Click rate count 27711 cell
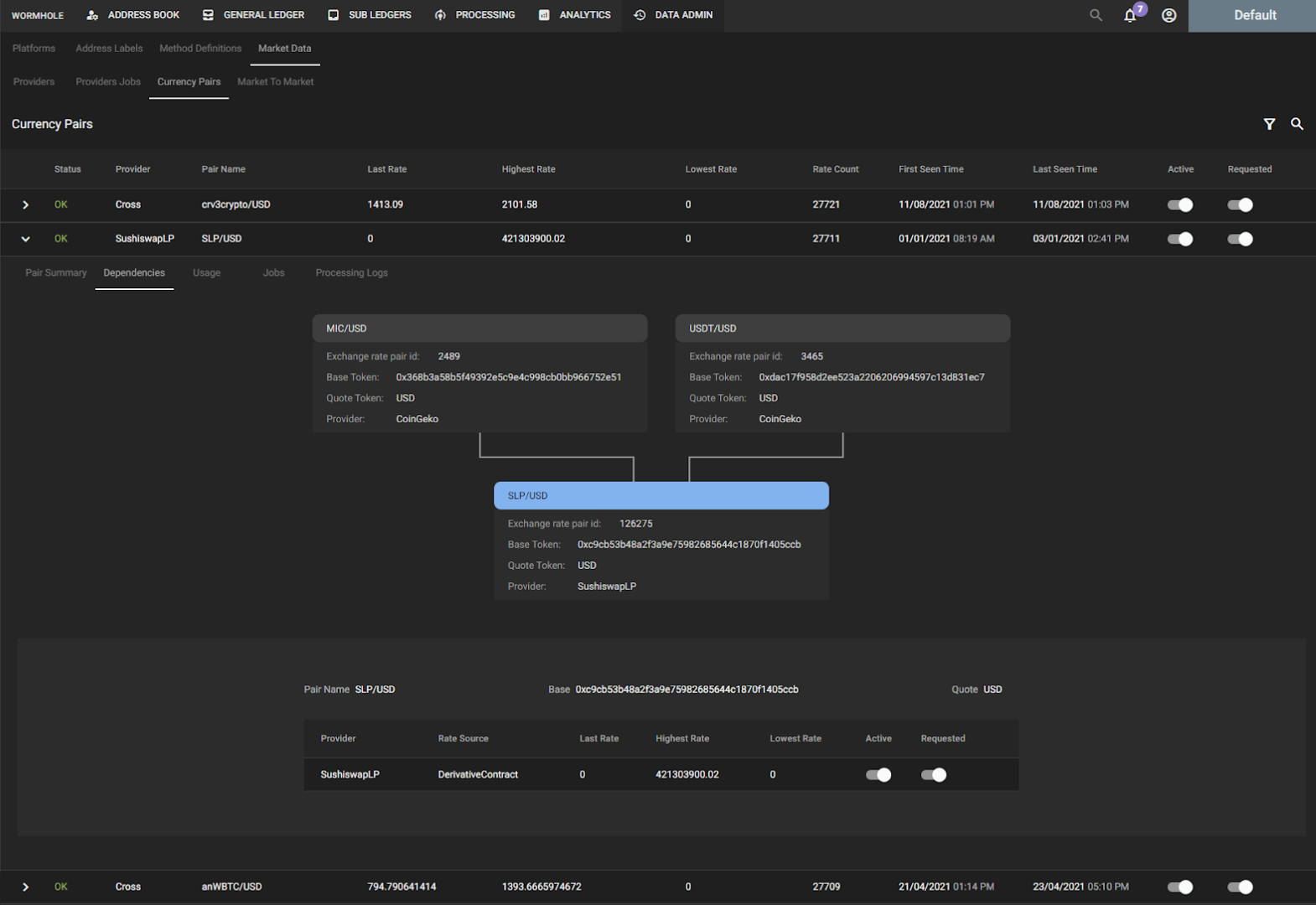Screen dimensions: 1316x905 coord(826,239)
